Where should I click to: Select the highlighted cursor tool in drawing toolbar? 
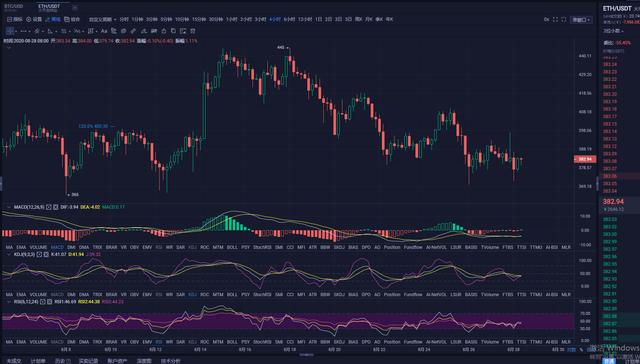[x=10, y=31]
